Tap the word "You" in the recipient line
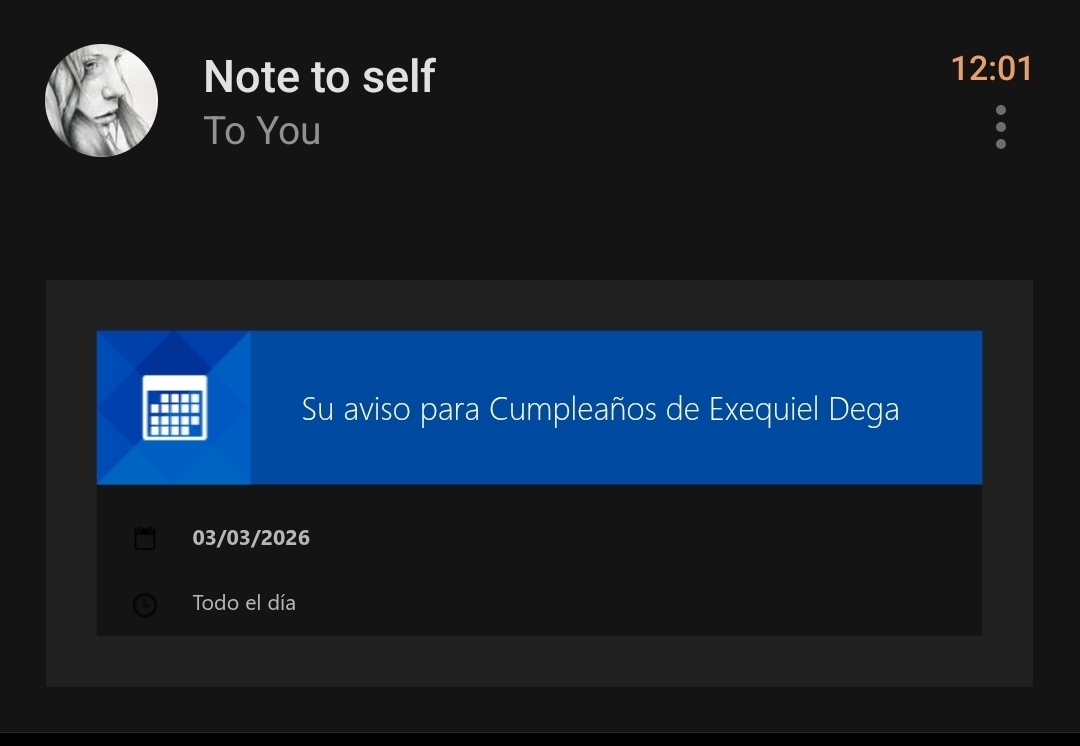Viewport: 1080px width, 746px height. pyautogui.click(x=288, y=131)
